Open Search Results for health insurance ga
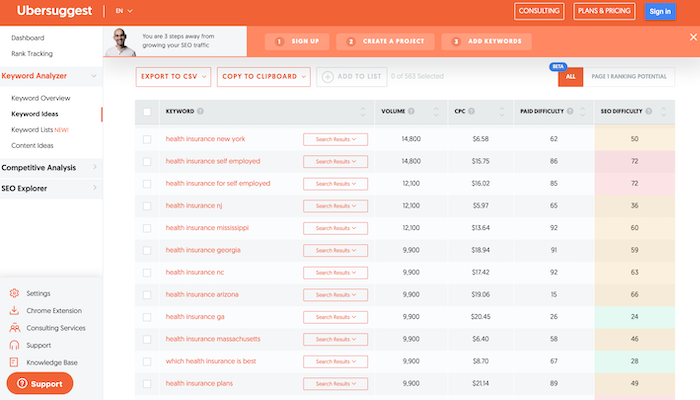Screen dimensions: 700x400 335,317
